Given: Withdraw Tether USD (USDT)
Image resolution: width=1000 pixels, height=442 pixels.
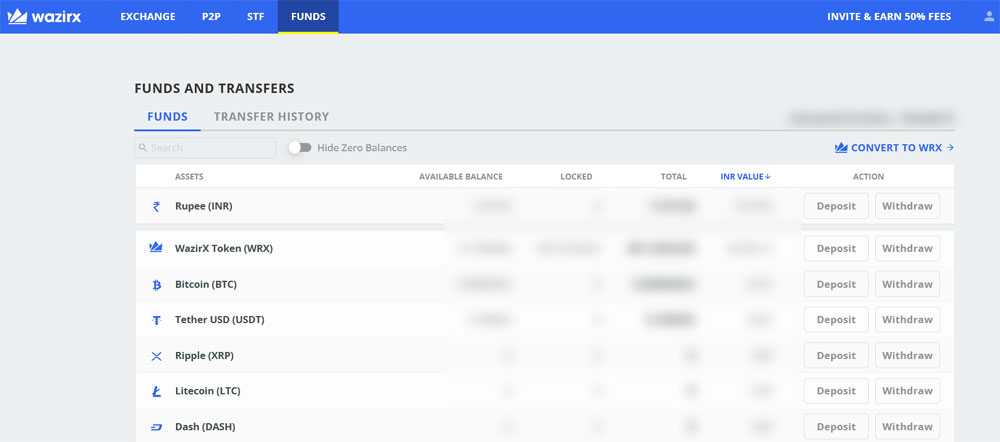Looking at the screenshot, I should [x=908, y=320].
